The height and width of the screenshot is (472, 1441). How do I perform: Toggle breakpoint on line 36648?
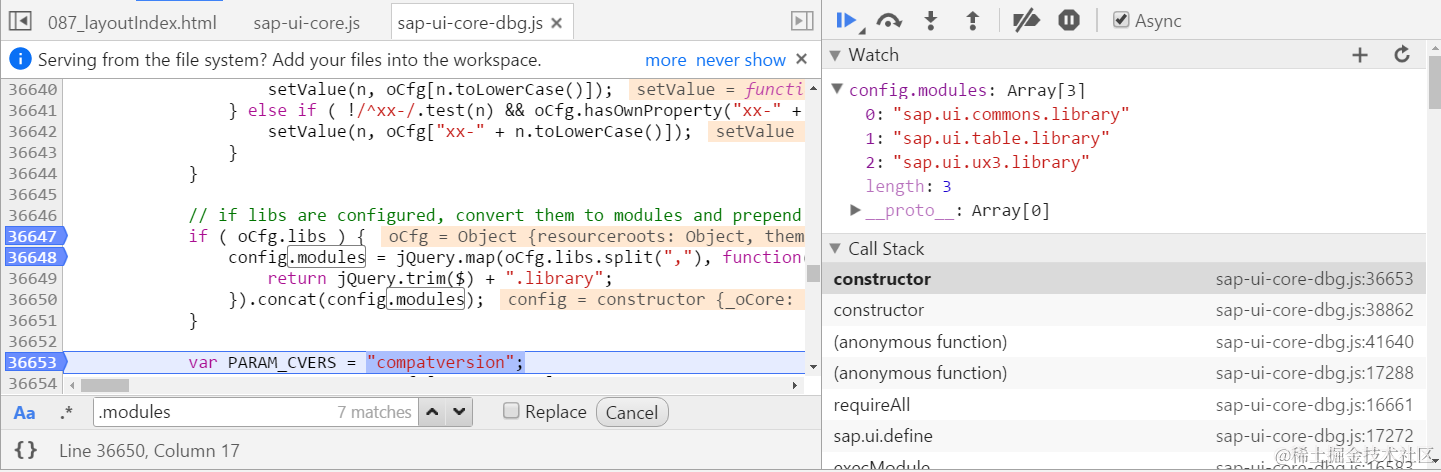click(x=34, y=257)
